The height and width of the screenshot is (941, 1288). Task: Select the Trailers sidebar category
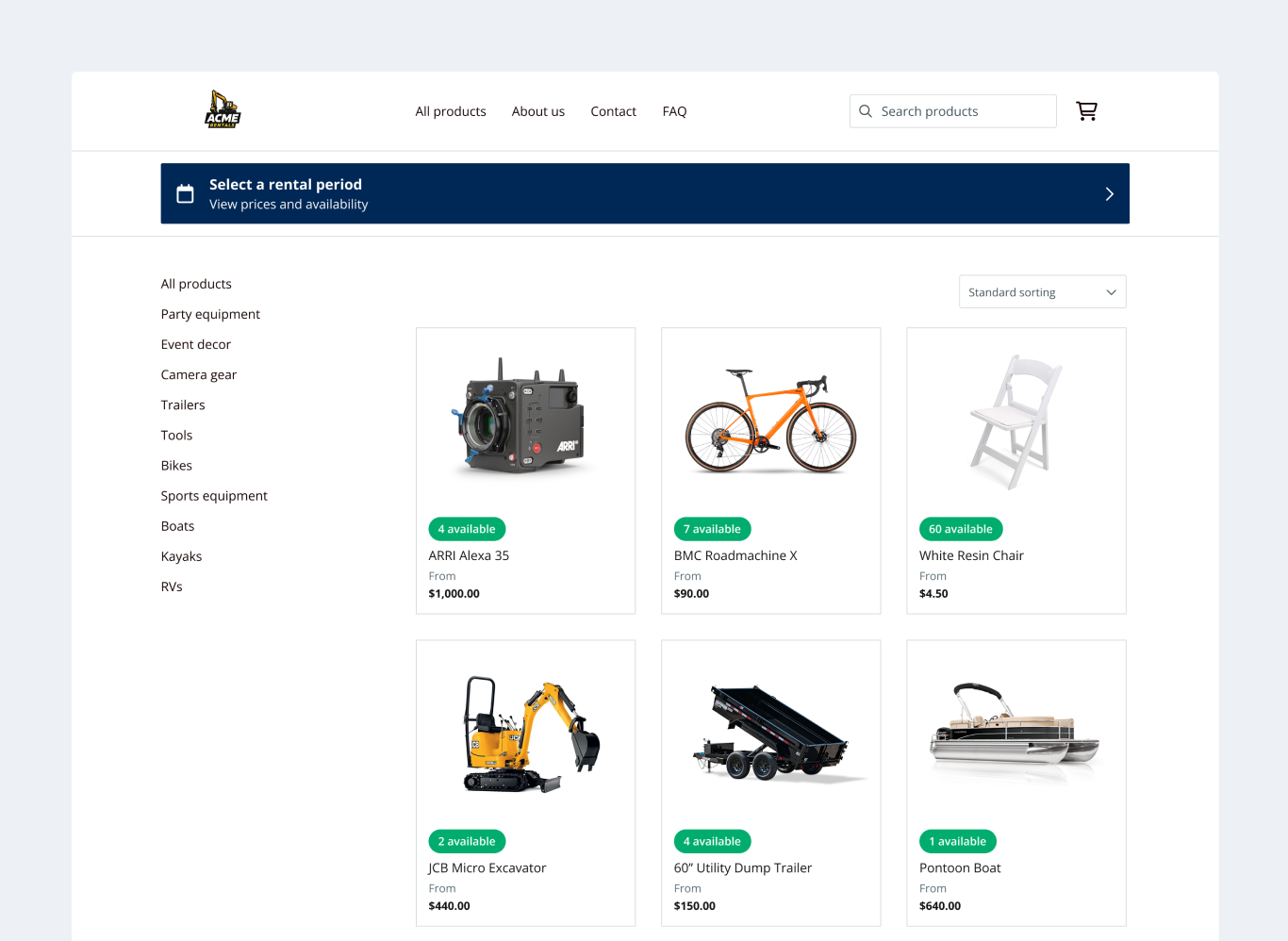(x=182, y=404)
